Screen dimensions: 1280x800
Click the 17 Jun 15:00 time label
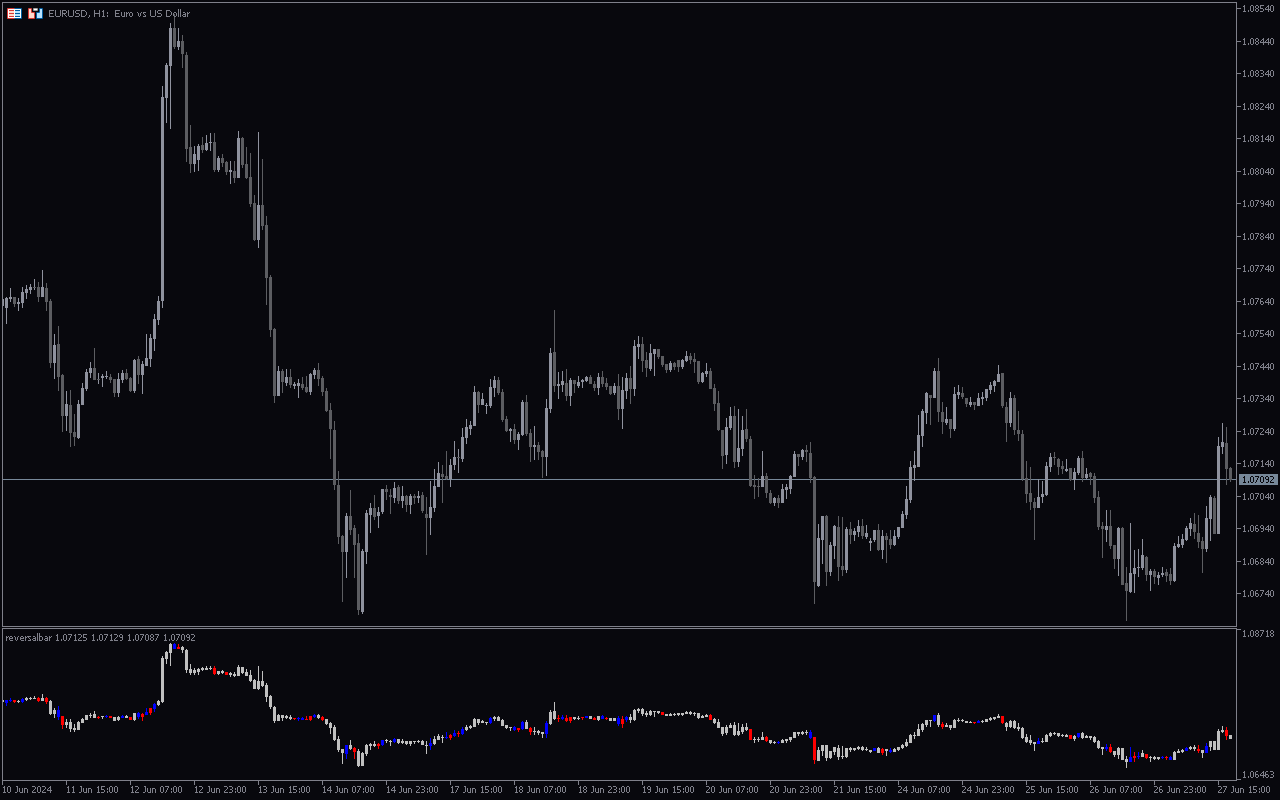[x=476, y=790]
